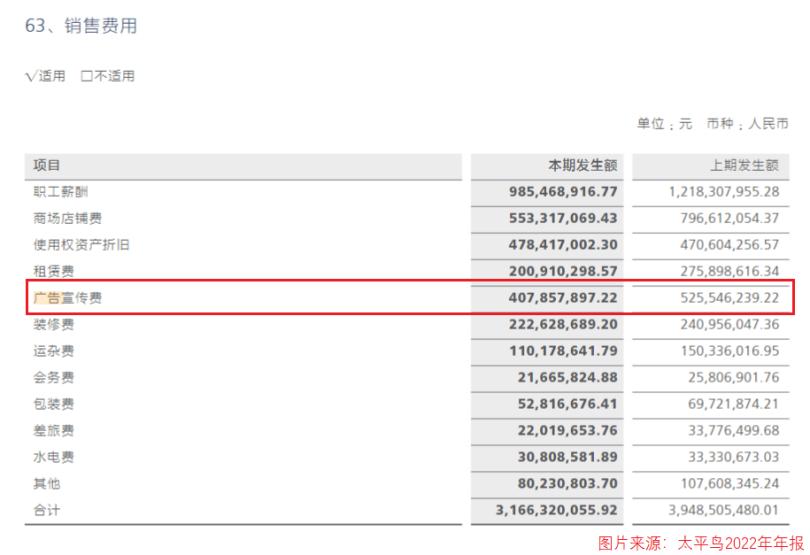Select the row label 广告宣传费
The image size is (810, 555).
[68, 298]
